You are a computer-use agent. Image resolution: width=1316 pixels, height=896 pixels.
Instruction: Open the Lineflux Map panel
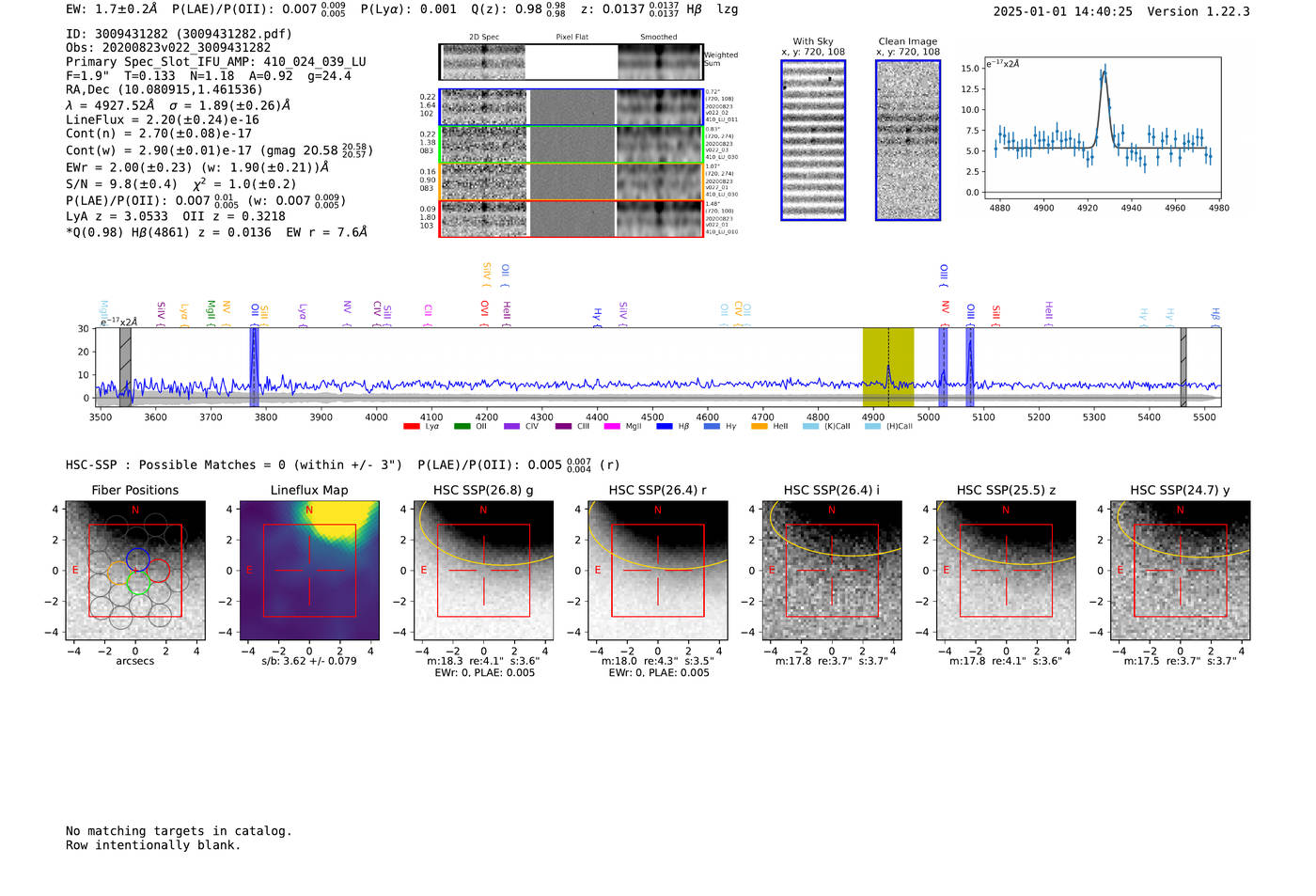pyautogui.click(x=309, y=571)
